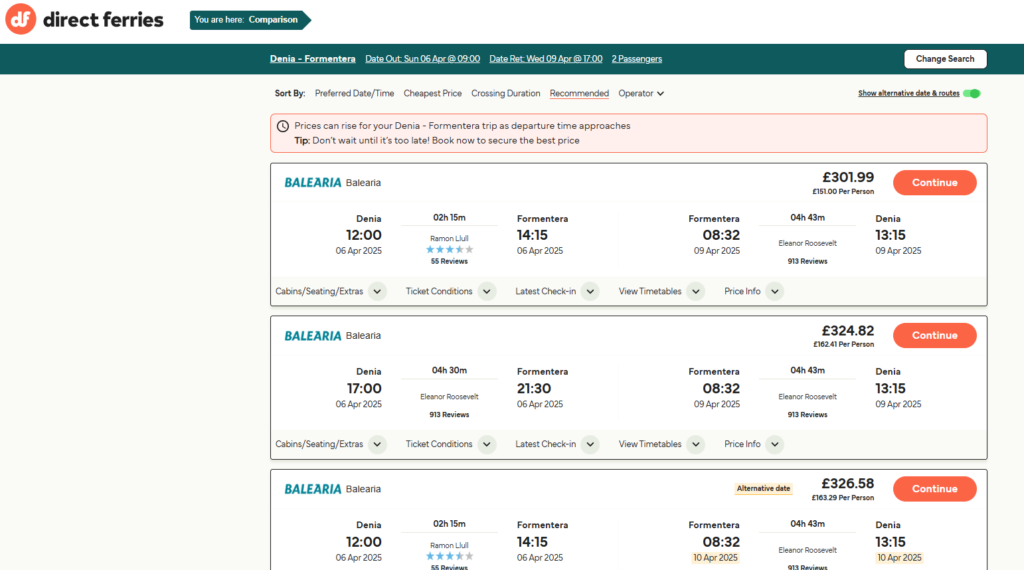Open outbound 913 Reviews in the £324.82 card

pyautogui.click(x=449, y=415)
